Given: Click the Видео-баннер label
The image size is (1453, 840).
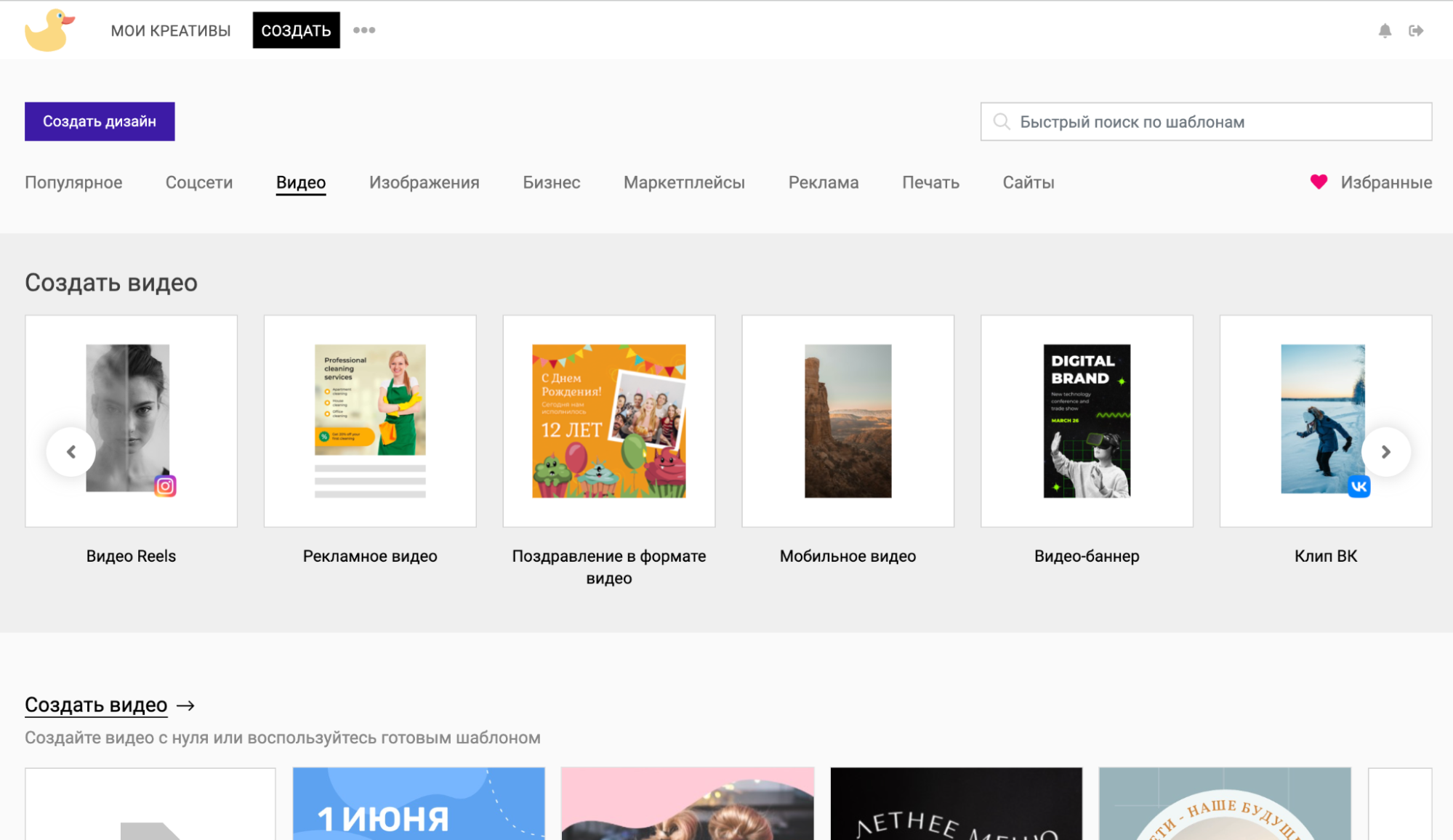Looking at the screenshot, I should [x=1087, y=556].
